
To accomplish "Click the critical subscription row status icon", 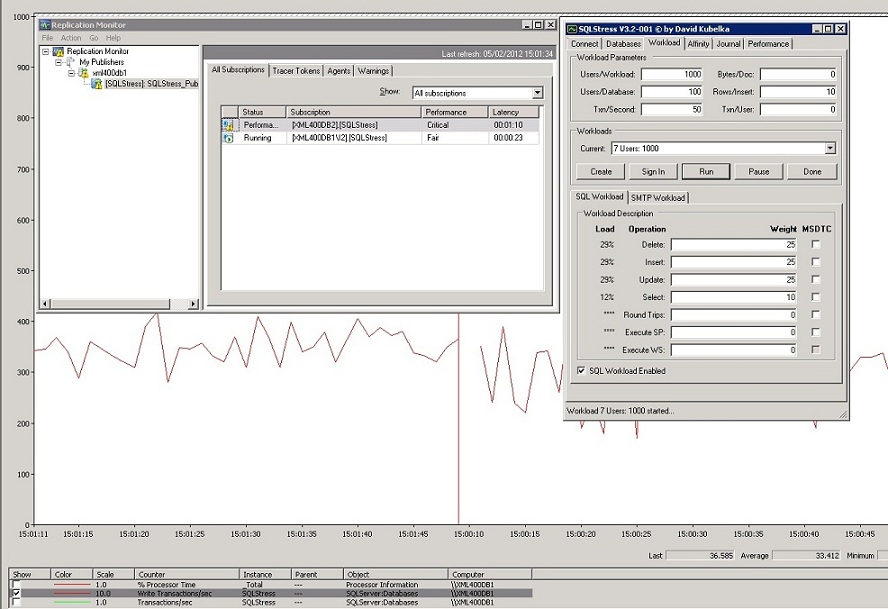I will click(228, 125).
